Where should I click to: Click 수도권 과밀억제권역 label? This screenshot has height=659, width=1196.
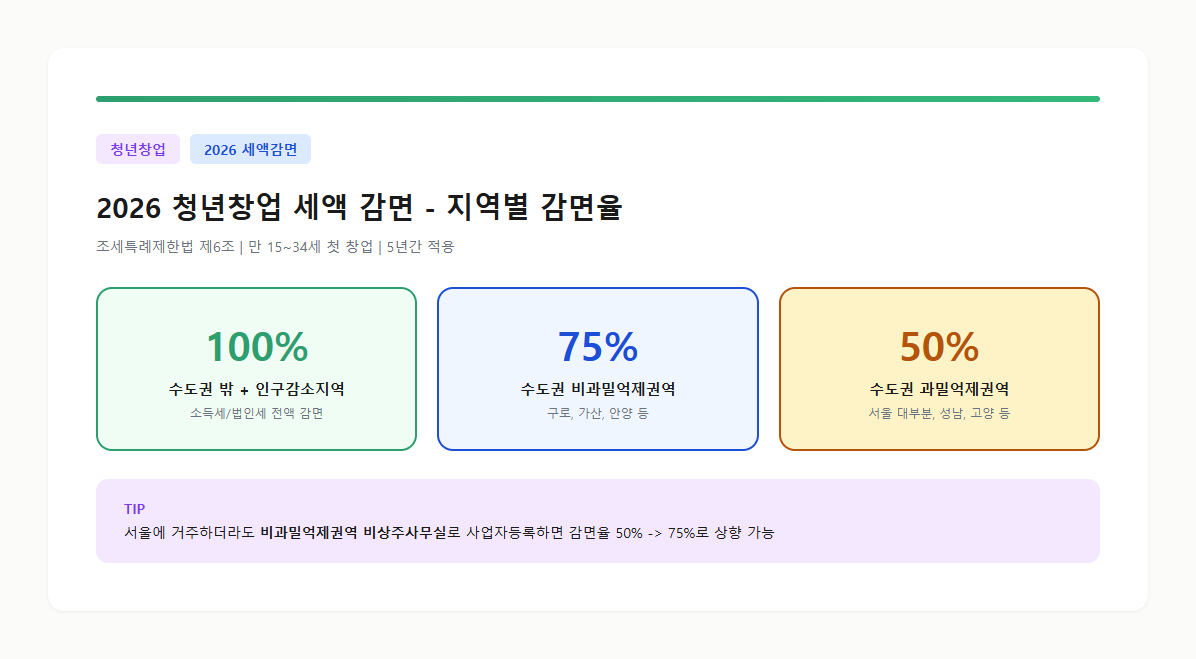click(939, 390)
